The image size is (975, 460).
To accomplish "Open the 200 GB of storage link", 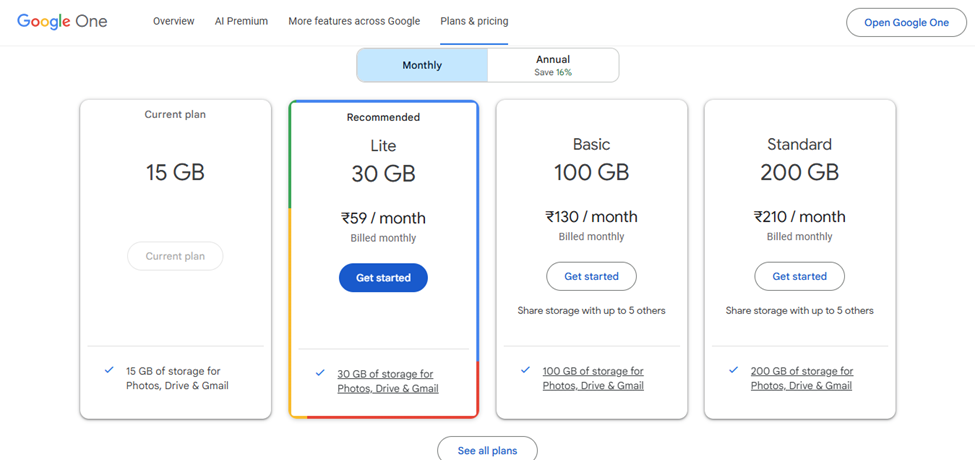I will (802, 378).
